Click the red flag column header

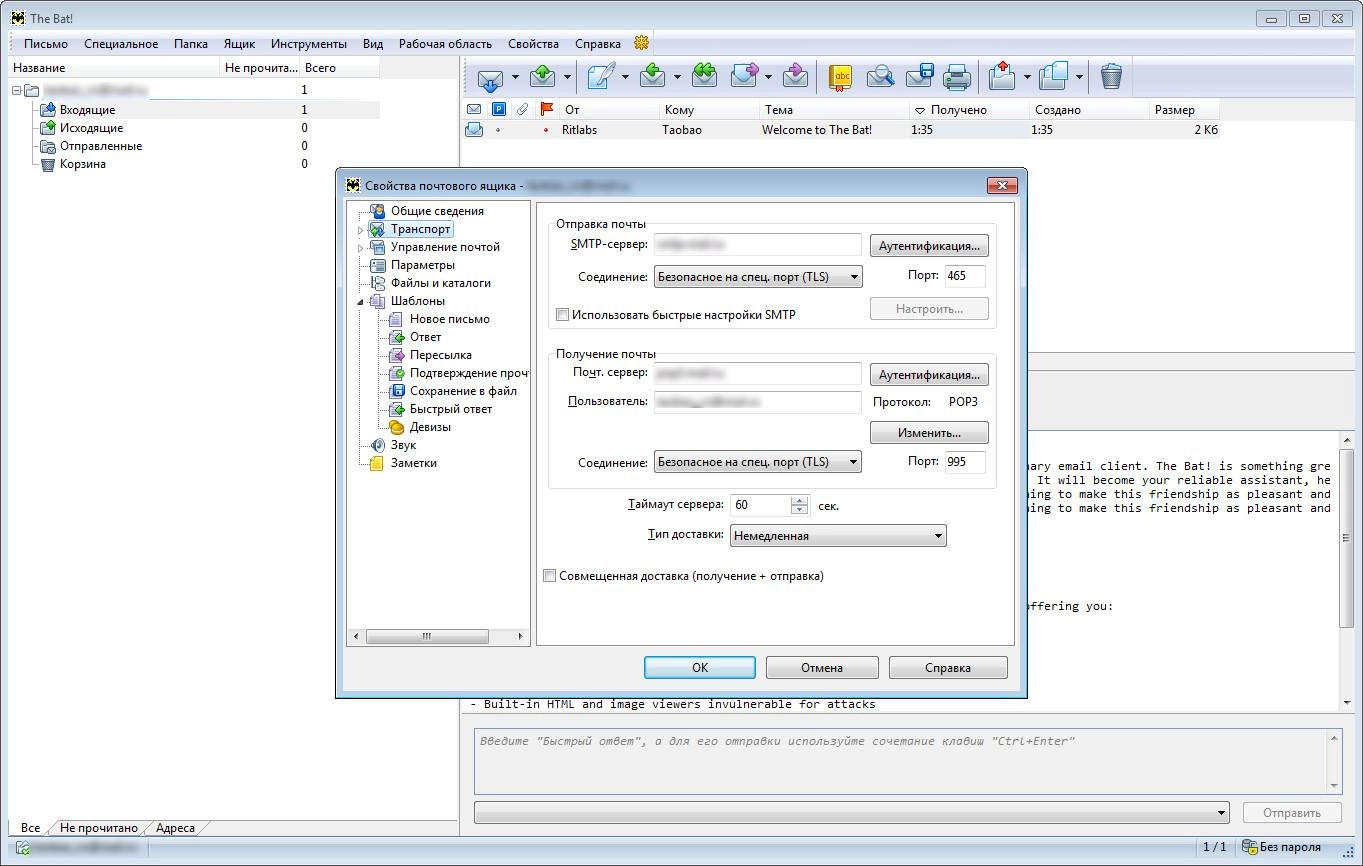point(546,109)
